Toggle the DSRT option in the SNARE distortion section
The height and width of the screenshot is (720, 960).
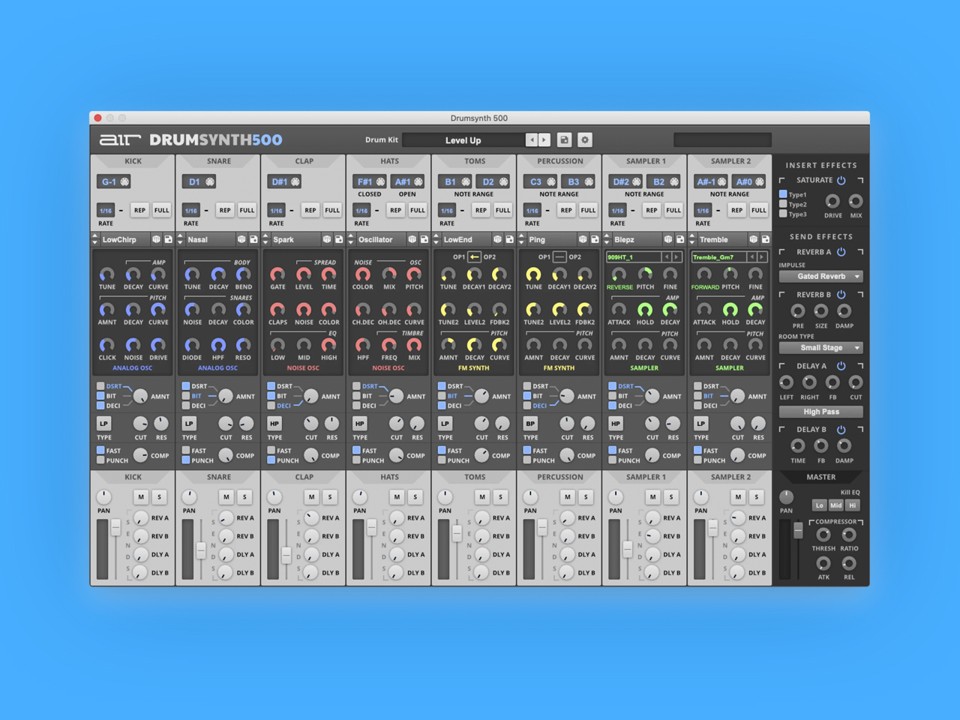pos(186,386)
